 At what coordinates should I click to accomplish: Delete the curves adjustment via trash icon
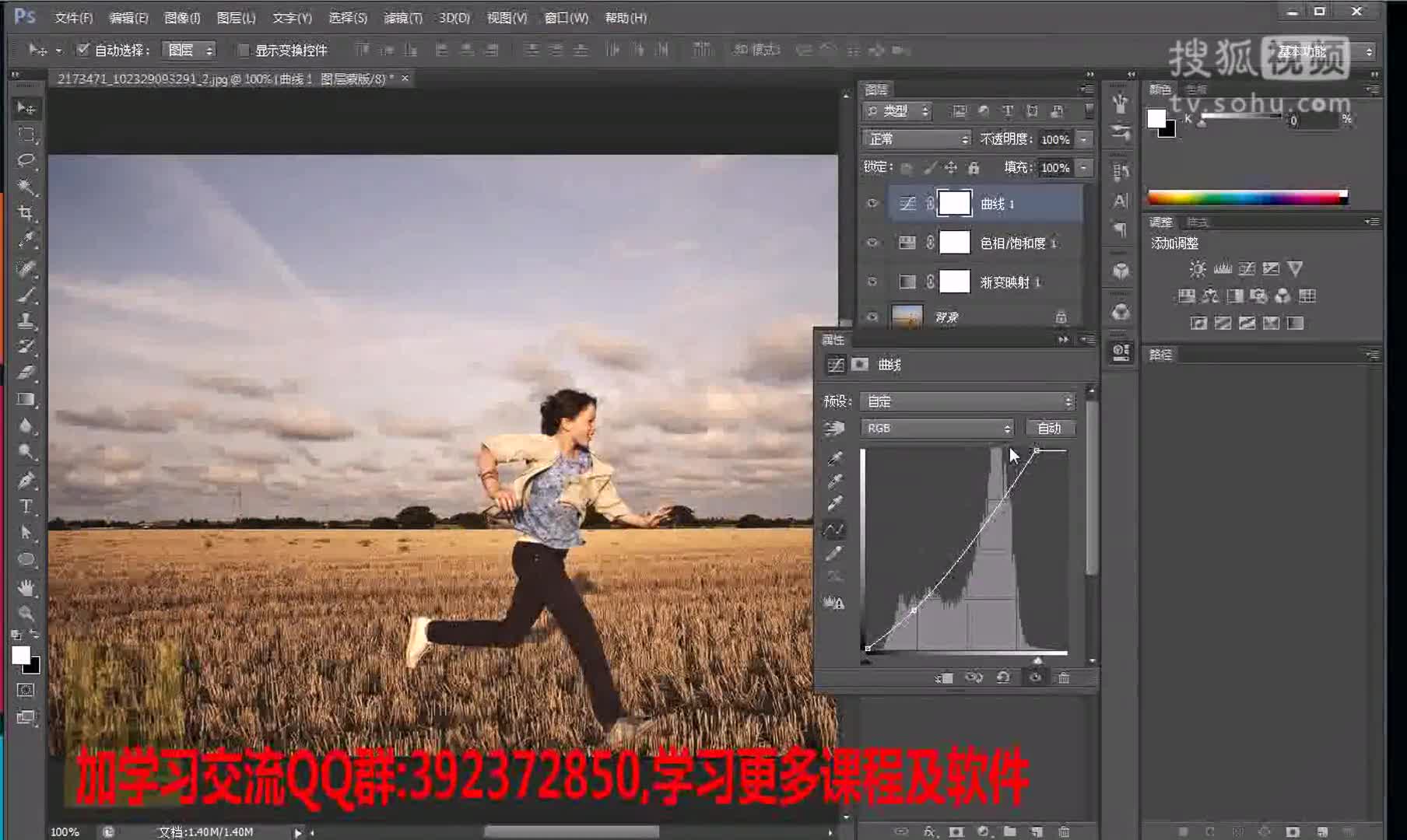tap(1064, 678)
